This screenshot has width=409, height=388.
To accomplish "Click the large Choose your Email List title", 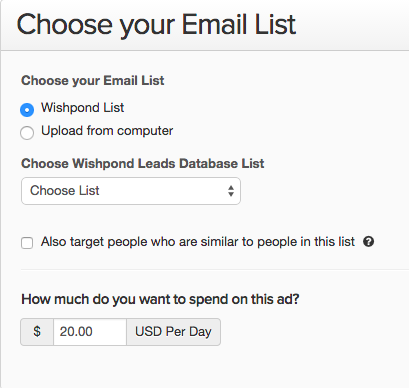I will point(156,25).
